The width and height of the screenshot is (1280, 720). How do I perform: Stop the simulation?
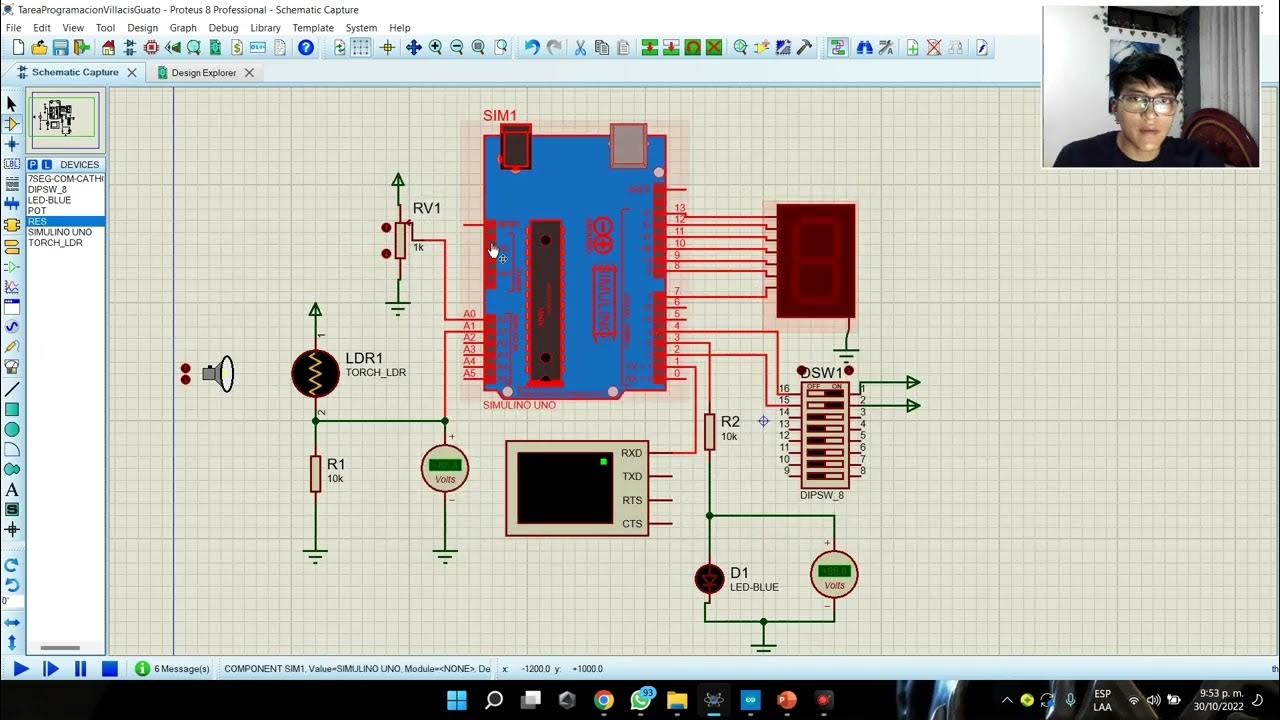(110, 669)
